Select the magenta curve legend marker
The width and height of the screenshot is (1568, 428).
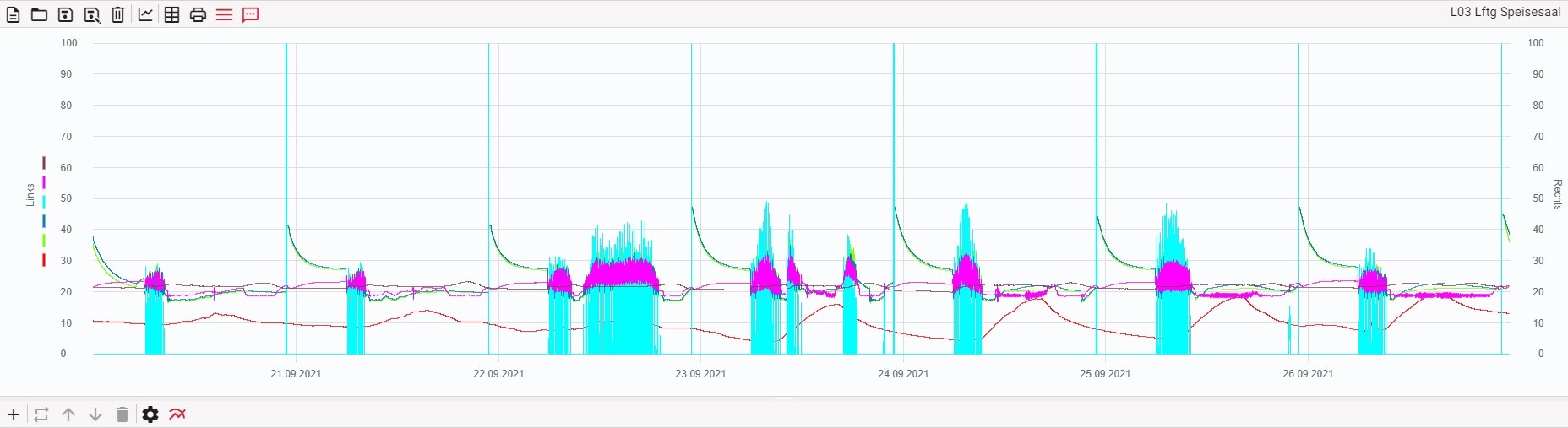pos(44,181)
